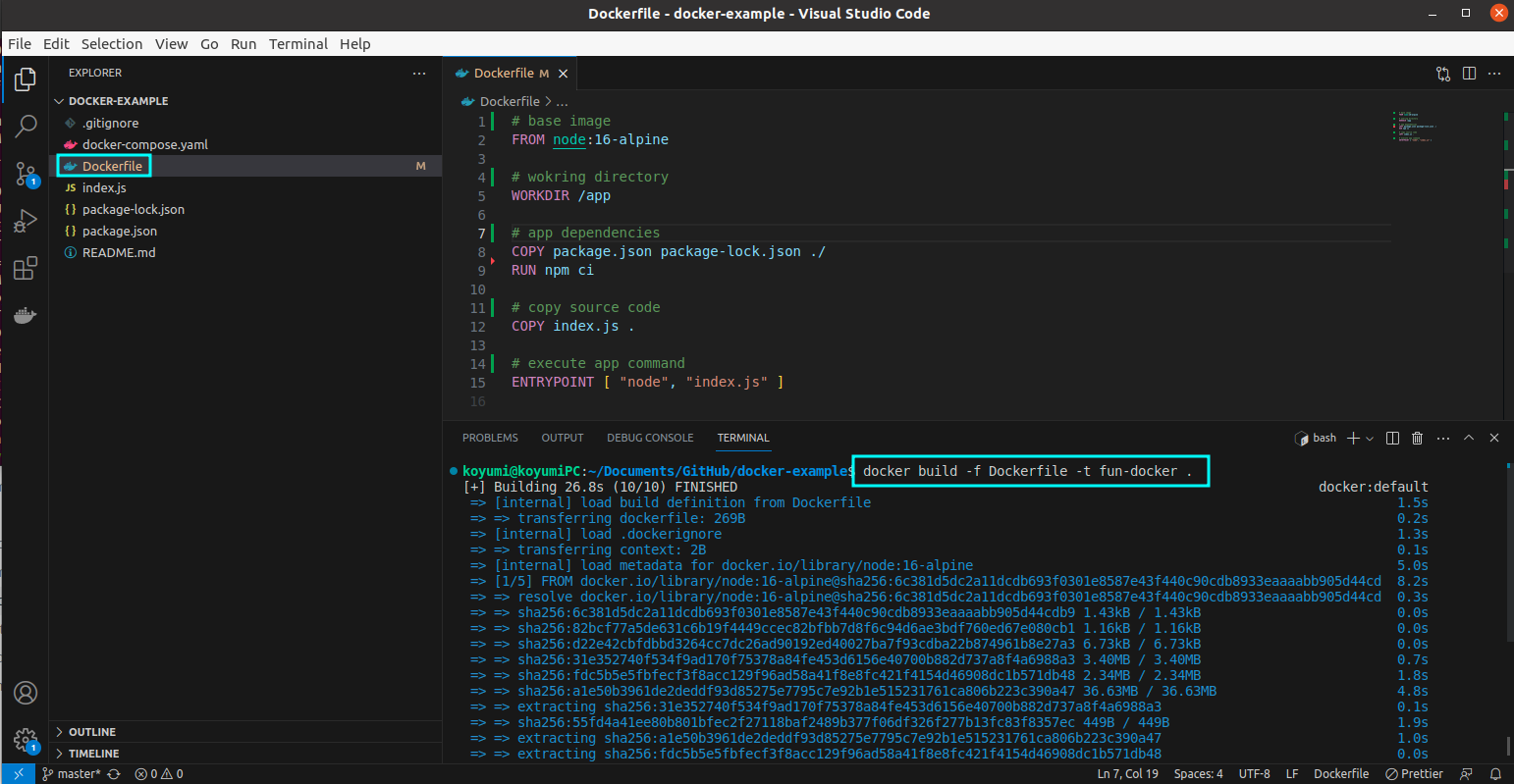The image size is (1514, 784).
Task: Open the Source Control view
Action: click(x=26, y=174)
